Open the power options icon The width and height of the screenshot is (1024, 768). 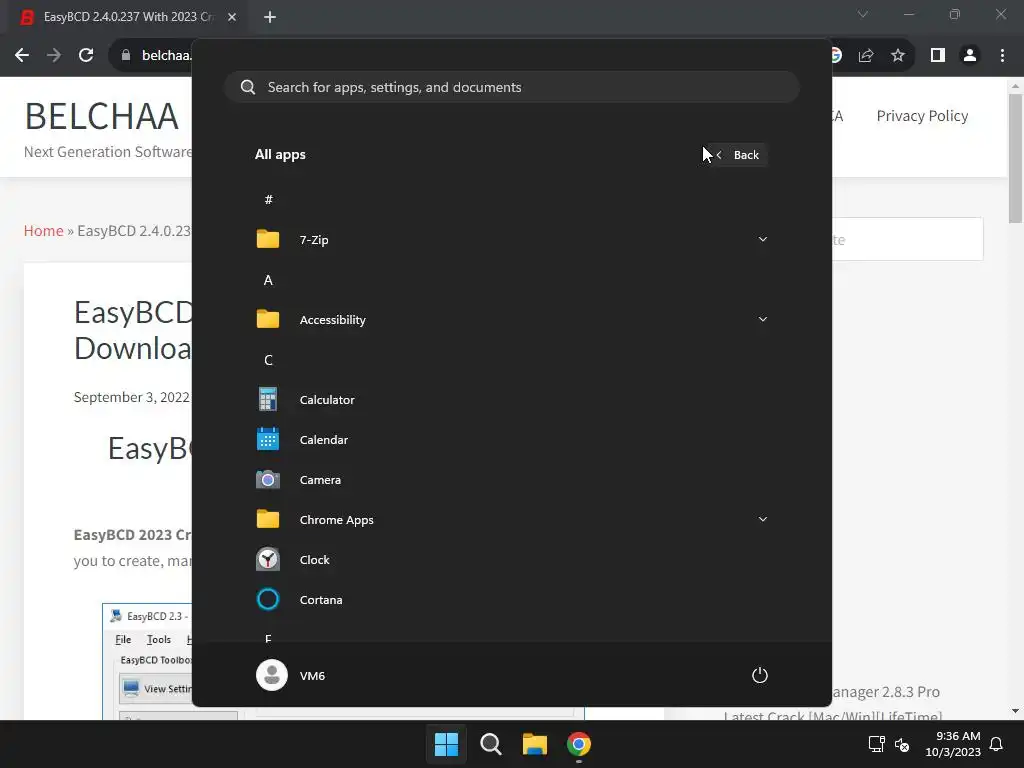760,675
